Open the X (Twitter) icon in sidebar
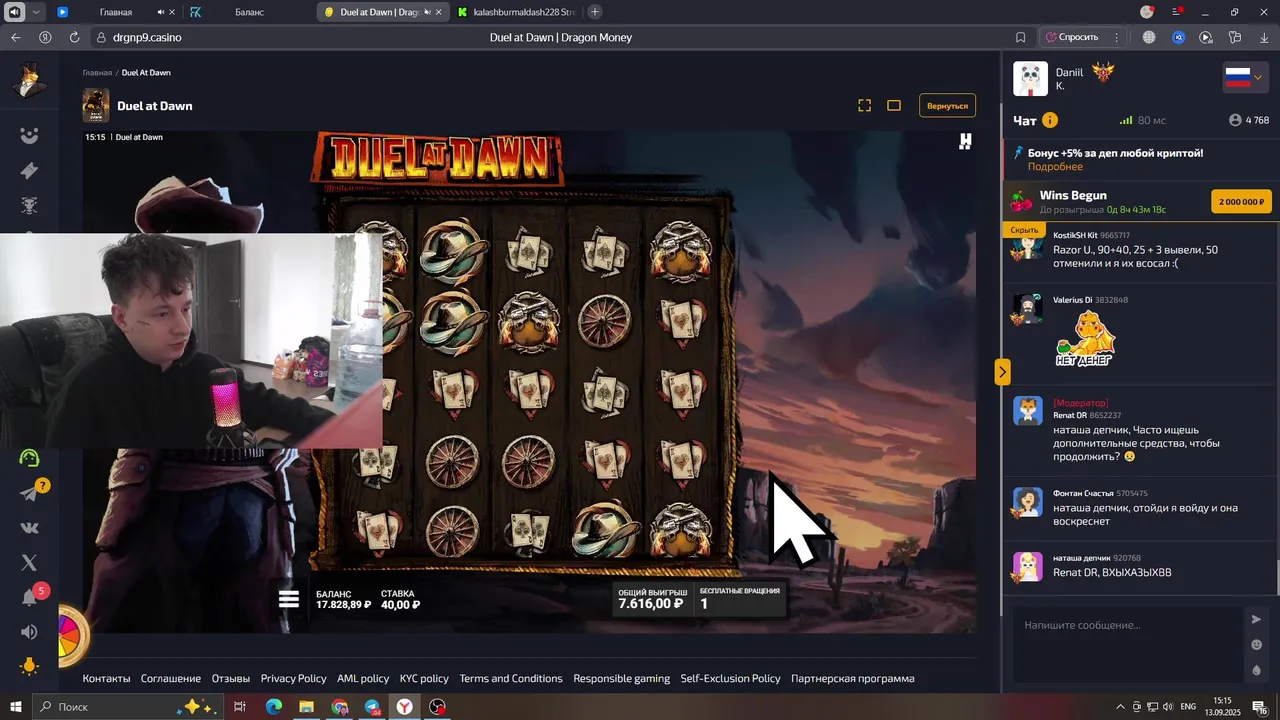1280x720 pixels. click(30, 563)
